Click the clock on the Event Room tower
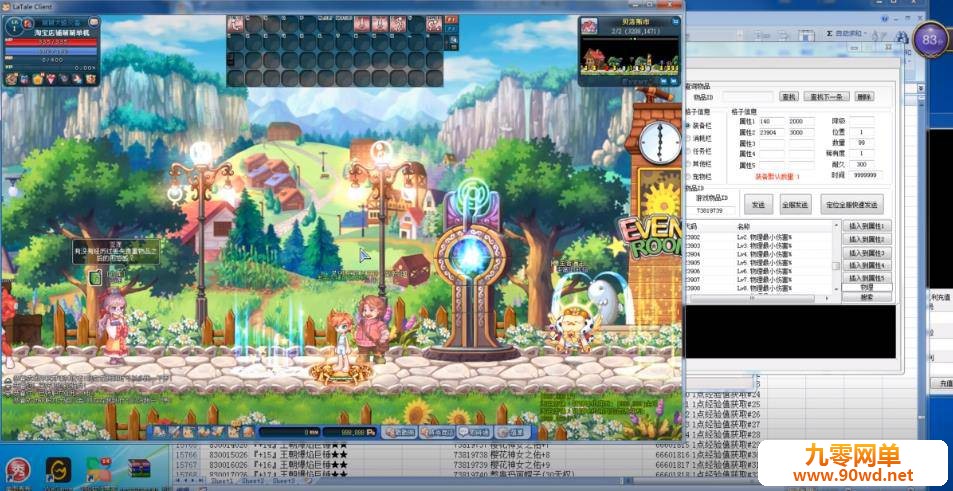This screenshot has height=491, width=953. [659, 142]
